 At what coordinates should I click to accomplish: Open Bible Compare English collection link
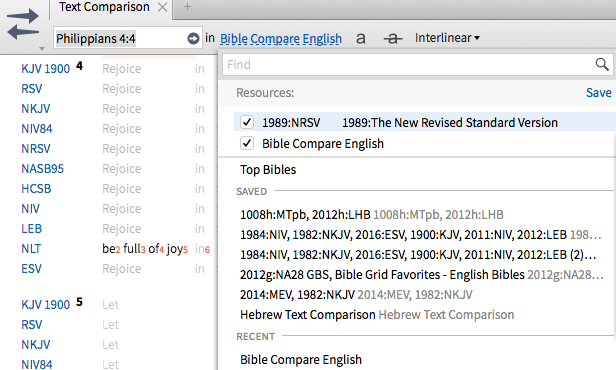281,38
